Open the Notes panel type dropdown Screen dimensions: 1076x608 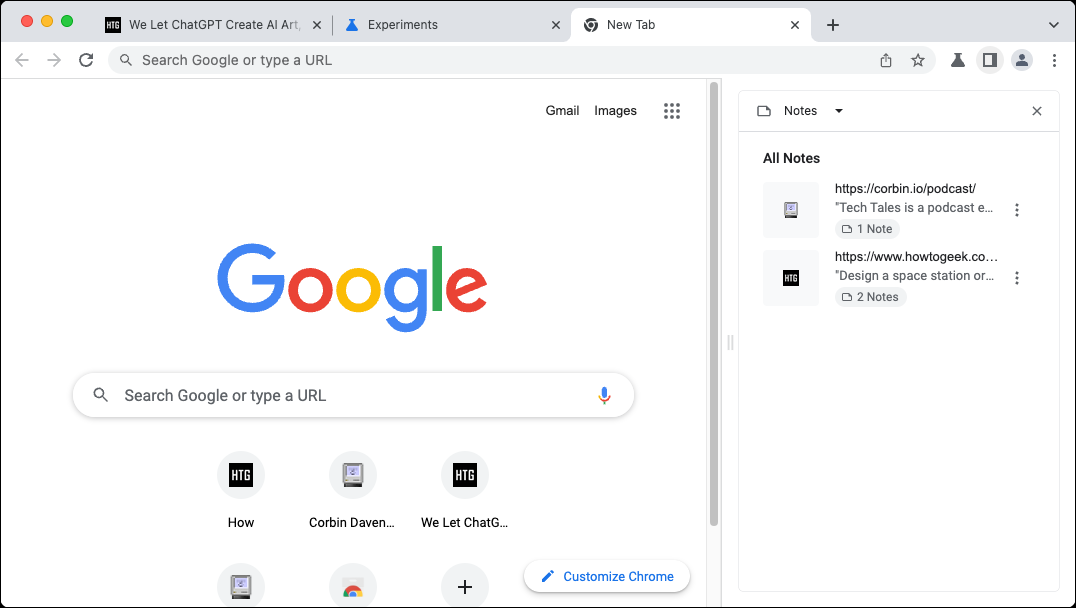(838, 110)
